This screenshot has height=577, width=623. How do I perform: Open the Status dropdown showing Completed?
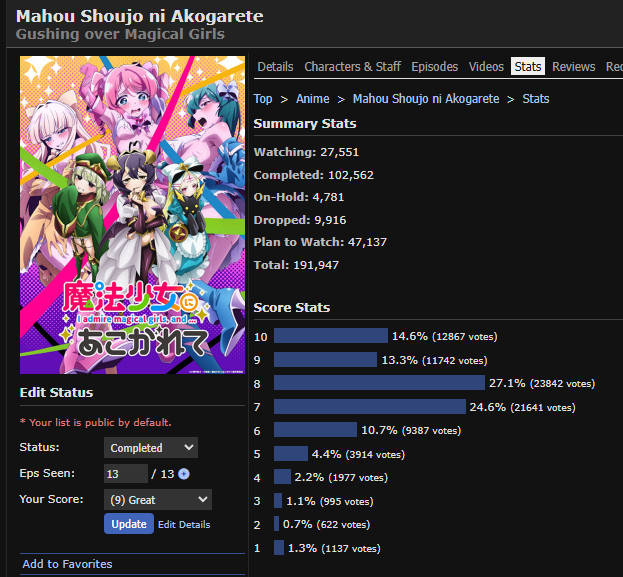(x=151, y=447)
